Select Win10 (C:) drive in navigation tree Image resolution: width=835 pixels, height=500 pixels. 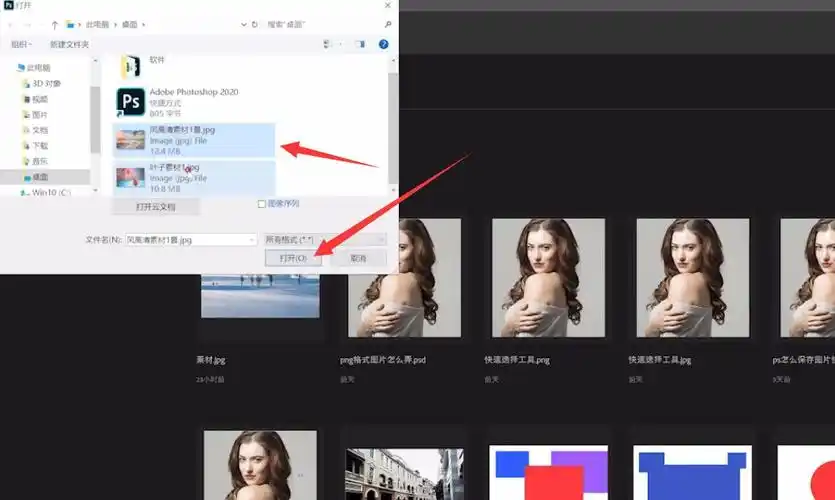[x=51, y=192]
